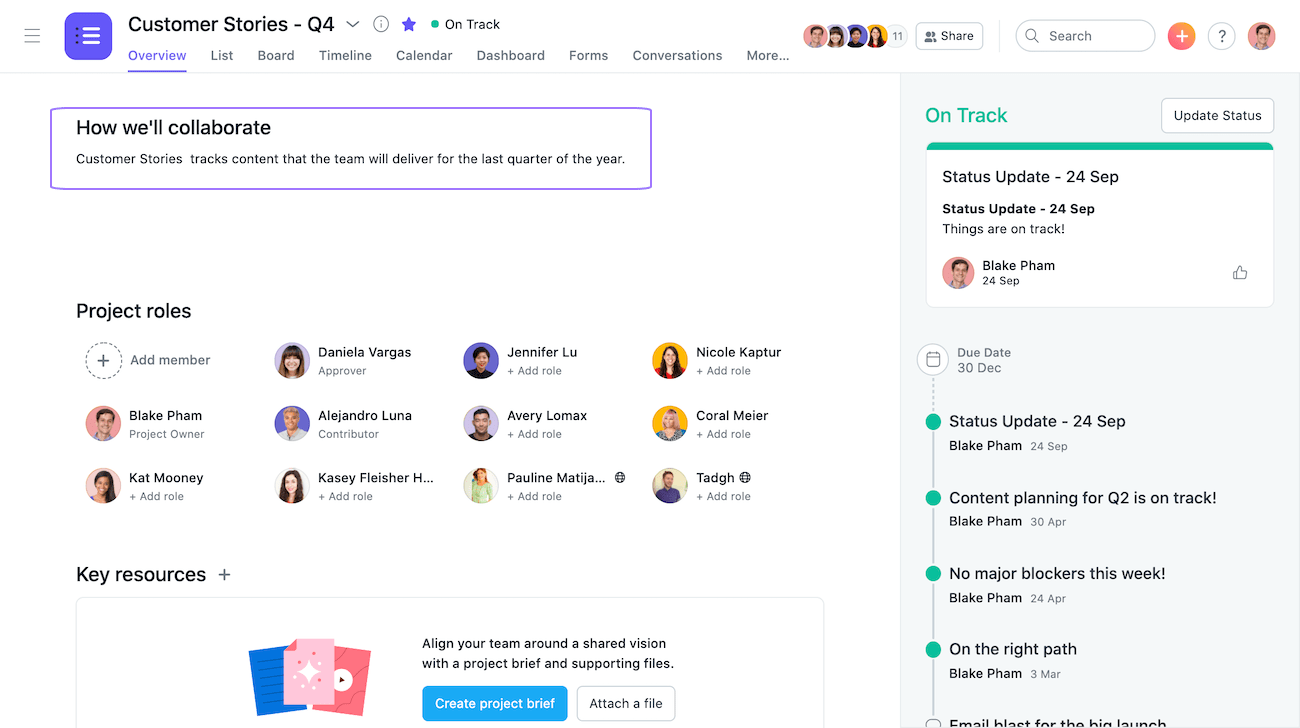Click the Add member plus circle

(x=103, y=360)
